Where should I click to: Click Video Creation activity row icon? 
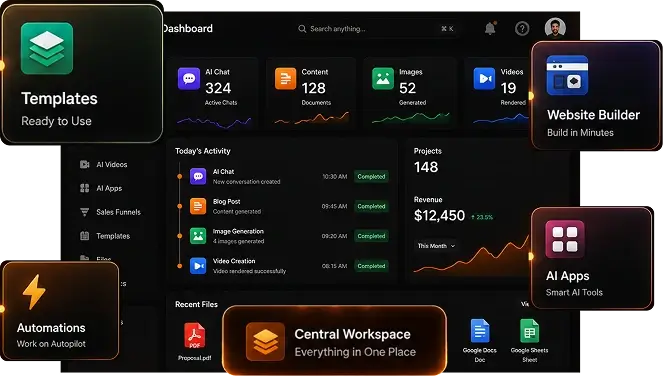198,266
